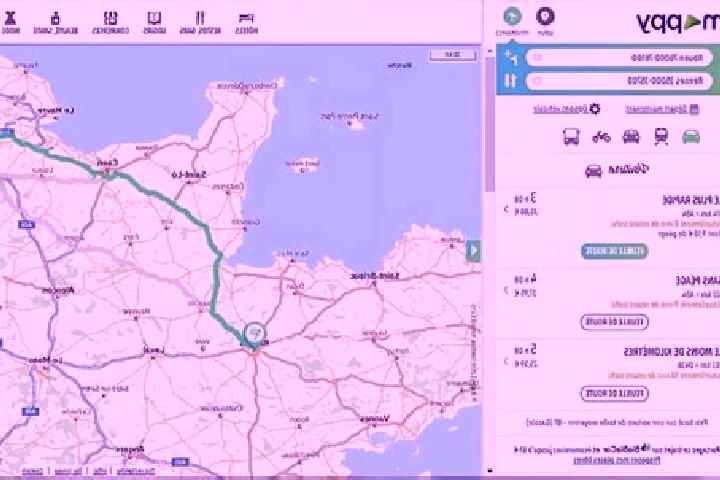
Task: Click the Laval label on the map
Action: 154,350
